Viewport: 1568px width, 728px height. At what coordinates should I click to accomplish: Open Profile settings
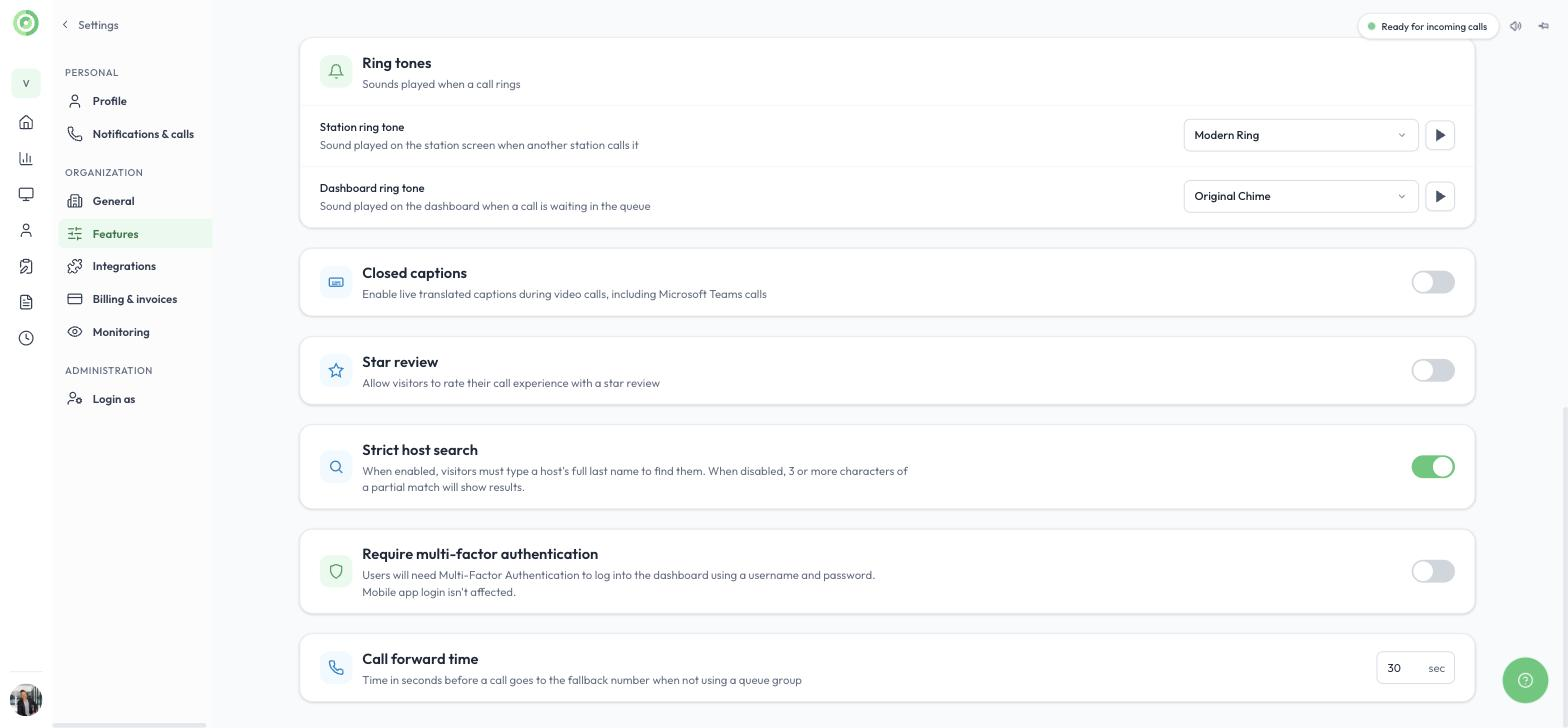[x=135, y=101]
